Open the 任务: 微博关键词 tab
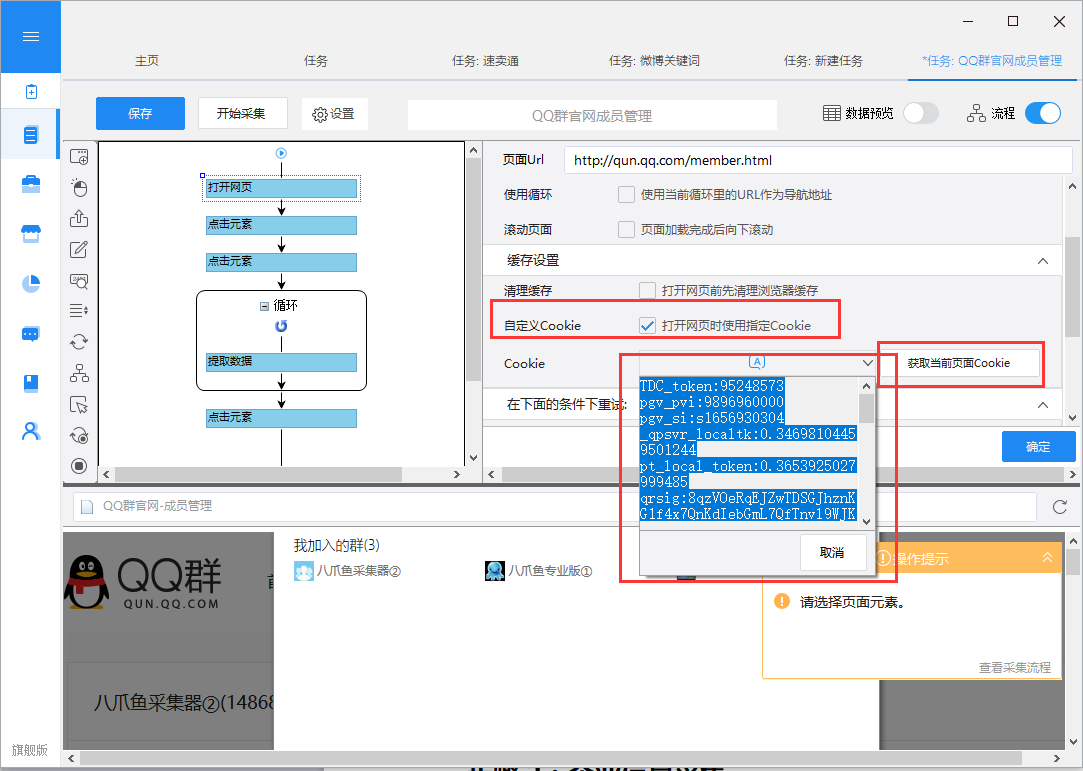This screenshot has width=1083, height=771. tap(654, 61)
